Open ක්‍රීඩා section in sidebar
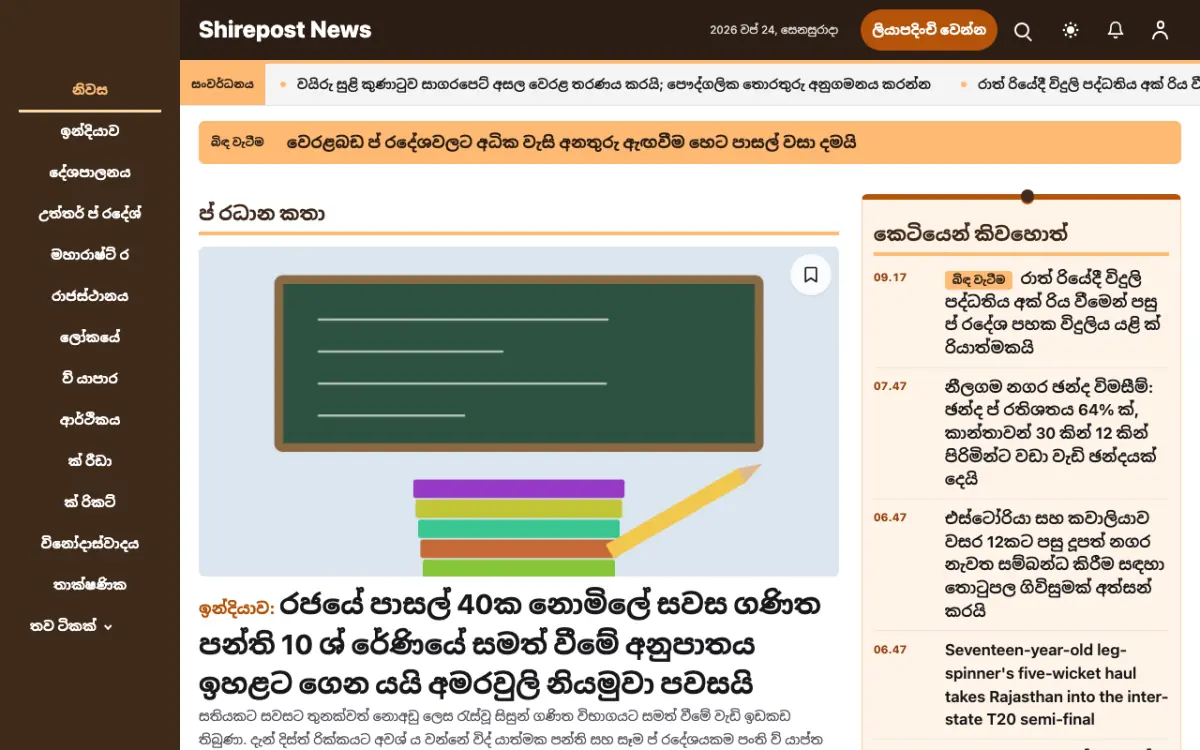The height and width of the screenshot is (750, 1200). (x=90, y=461)
